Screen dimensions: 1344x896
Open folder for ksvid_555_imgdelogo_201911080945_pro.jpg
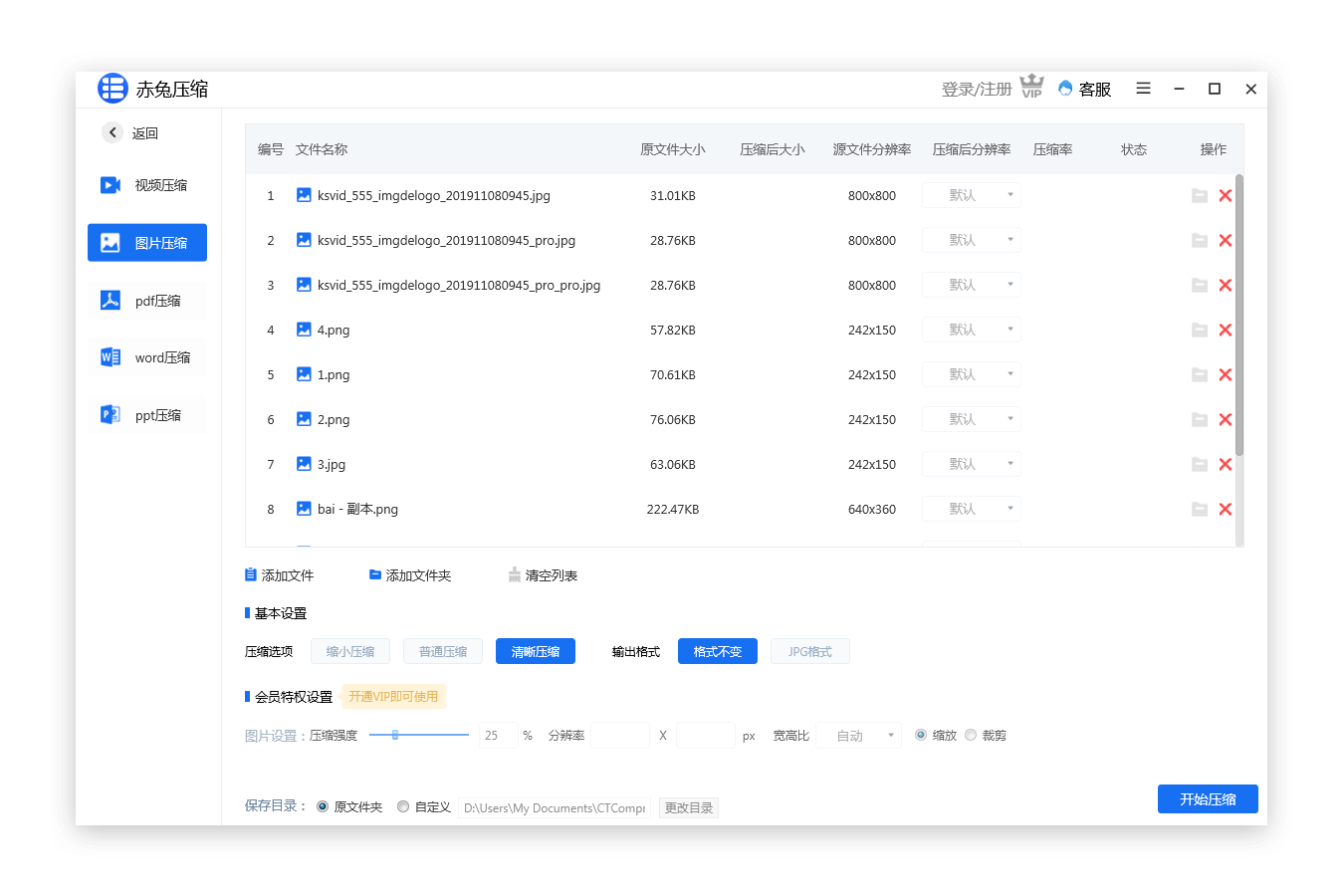click(1200, 241)
